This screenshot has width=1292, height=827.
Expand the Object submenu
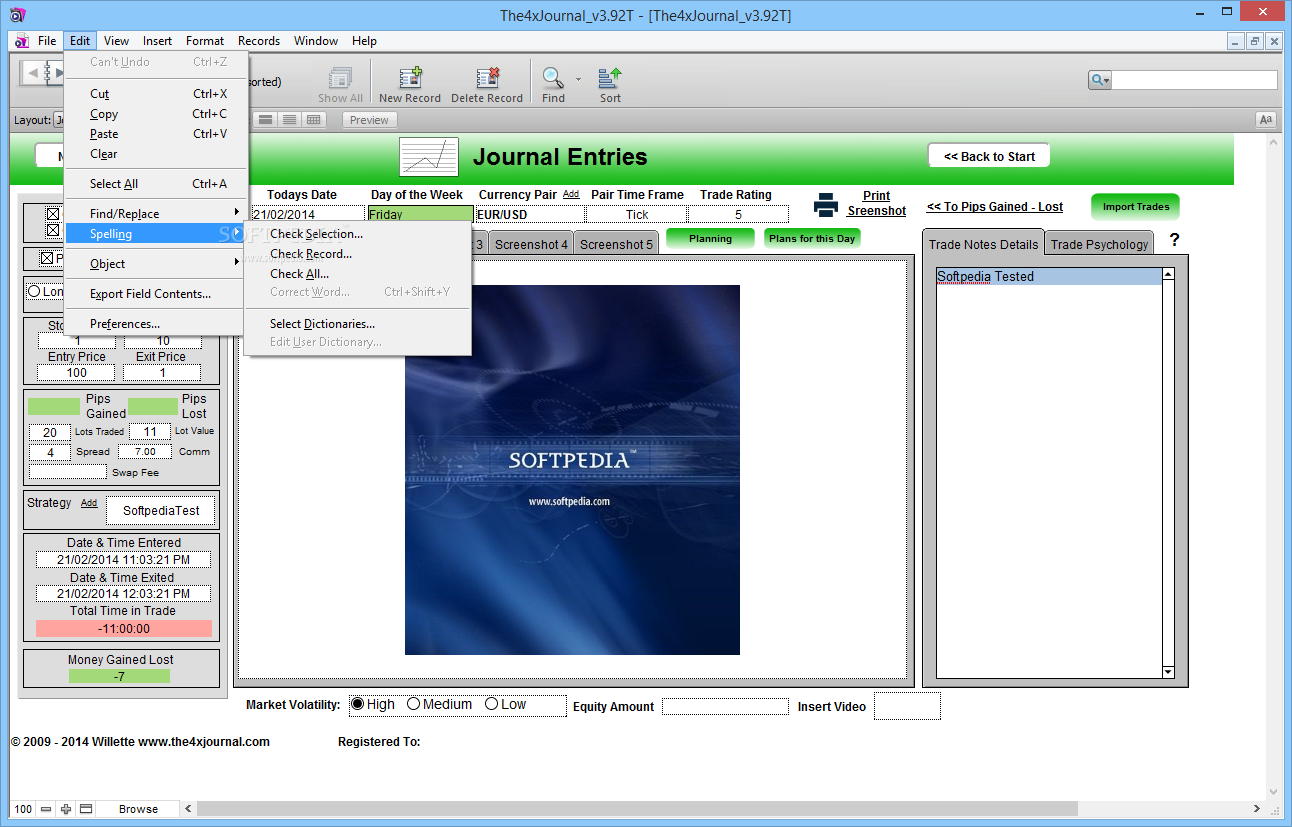tap(155, 263)
